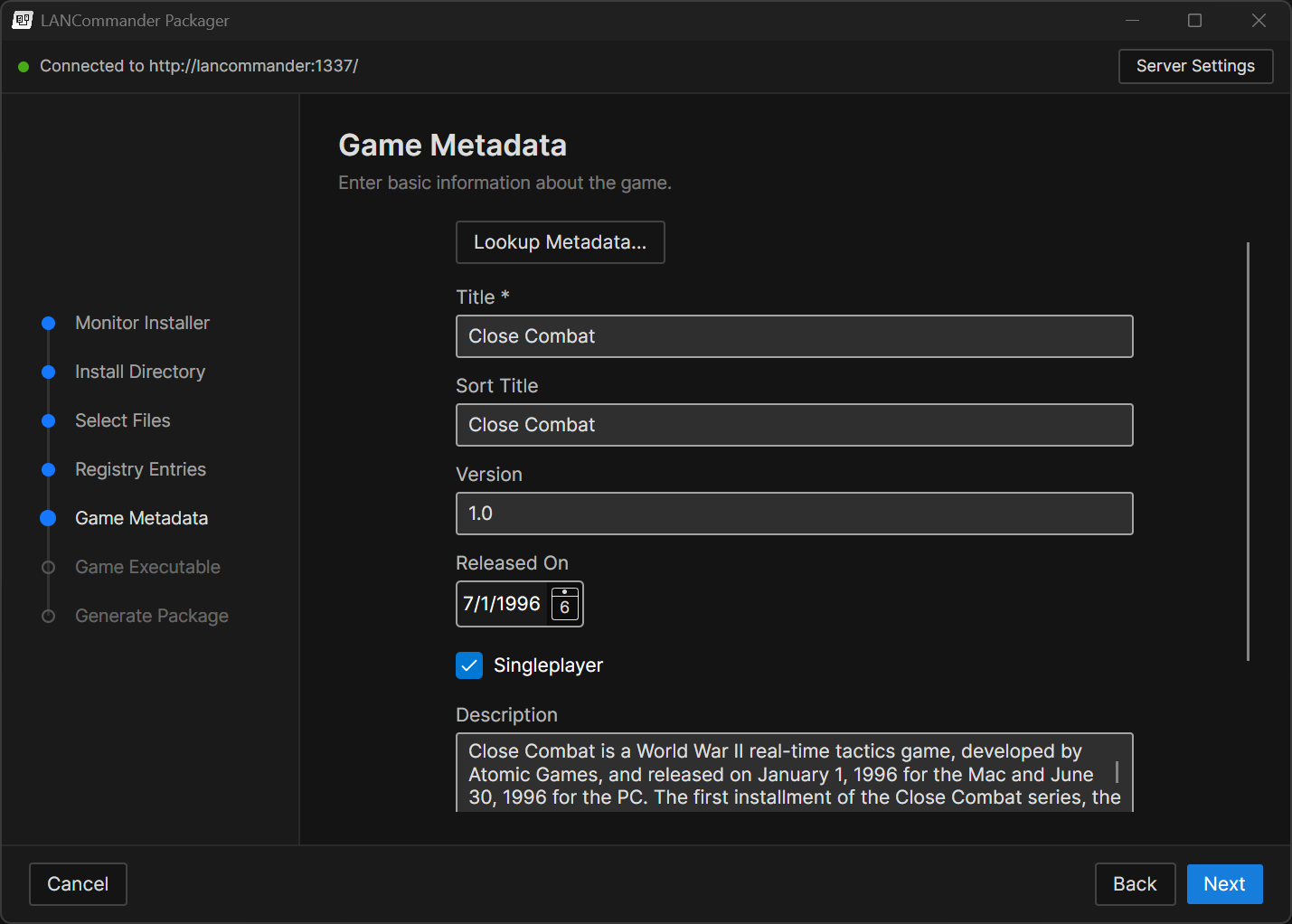Close the LANCommander Packager window
This screenshot has width=1292, height=924.
[x=1259, y=20]
